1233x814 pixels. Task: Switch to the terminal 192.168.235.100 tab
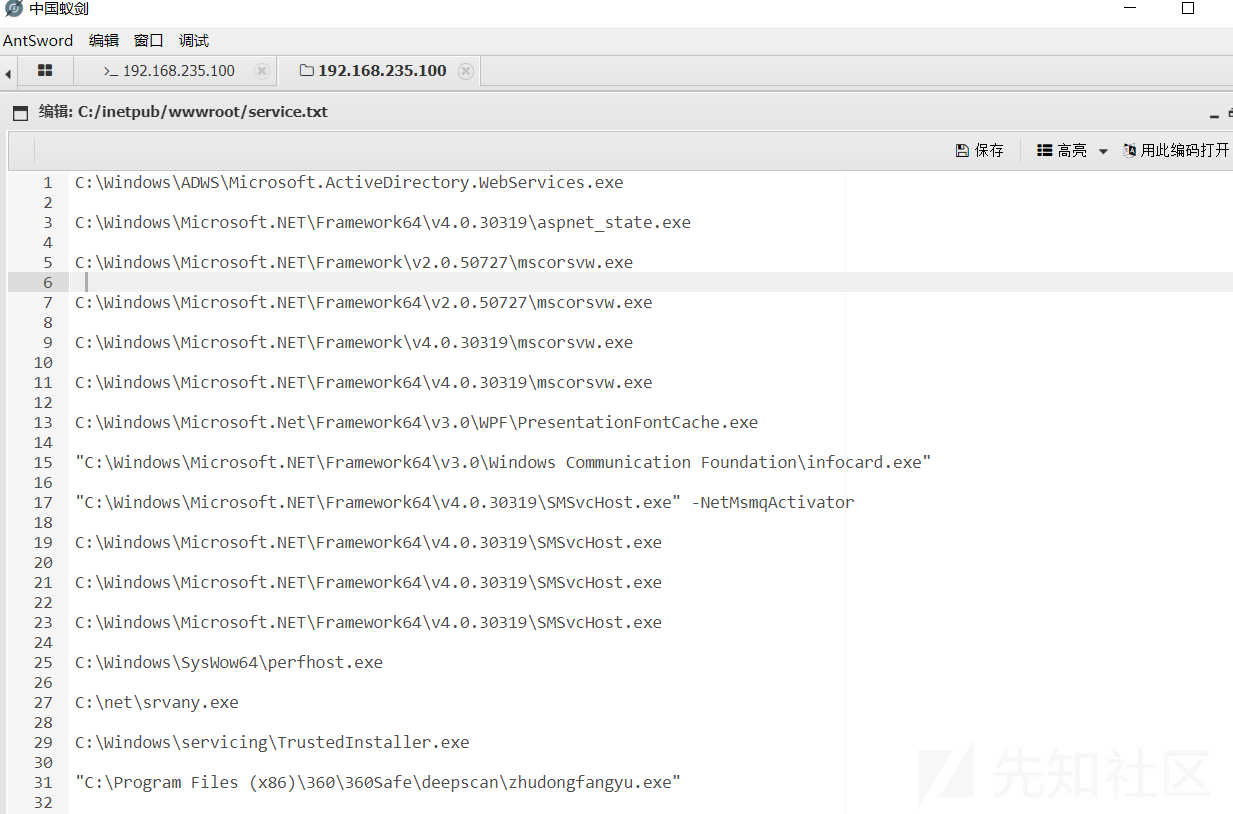click(169, 71)
